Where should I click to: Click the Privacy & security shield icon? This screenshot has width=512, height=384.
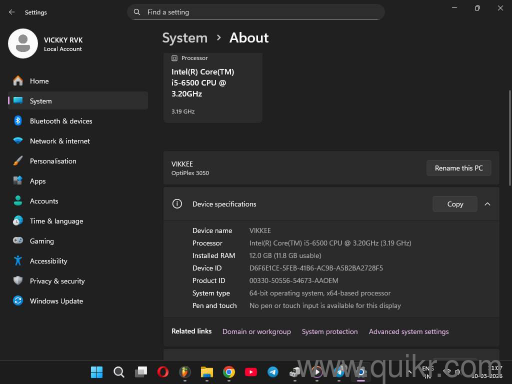pyautogui.click(x=18, y=281)
